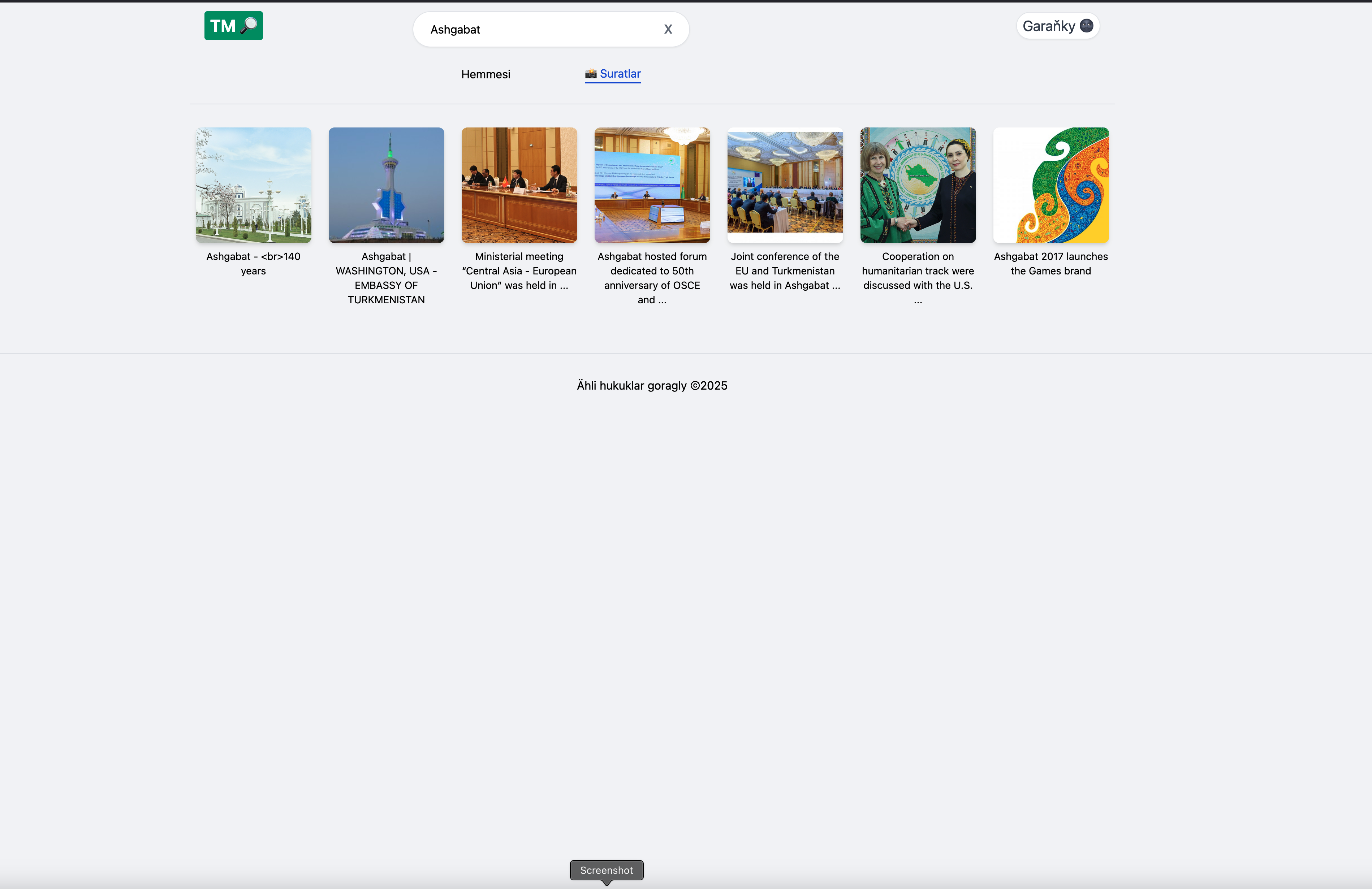
Task: Open the OSCE forum image
Action: point(652,185)
